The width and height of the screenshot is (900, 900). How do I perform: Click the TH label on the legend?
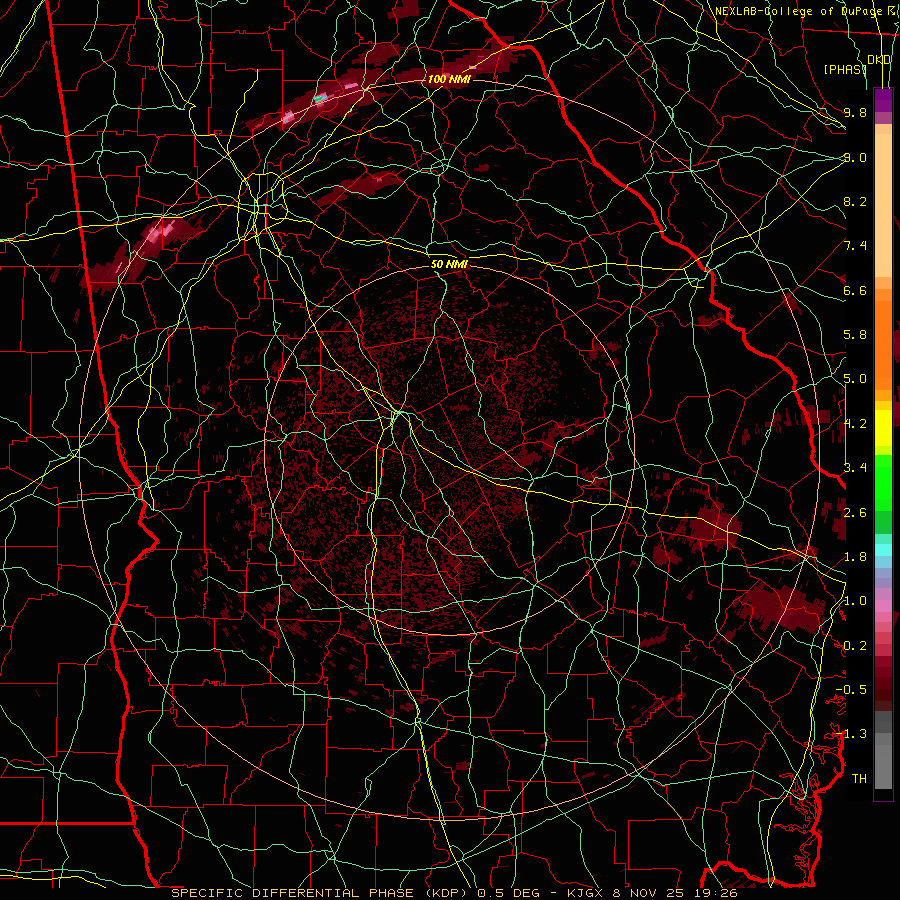click(x=859, y=779)
